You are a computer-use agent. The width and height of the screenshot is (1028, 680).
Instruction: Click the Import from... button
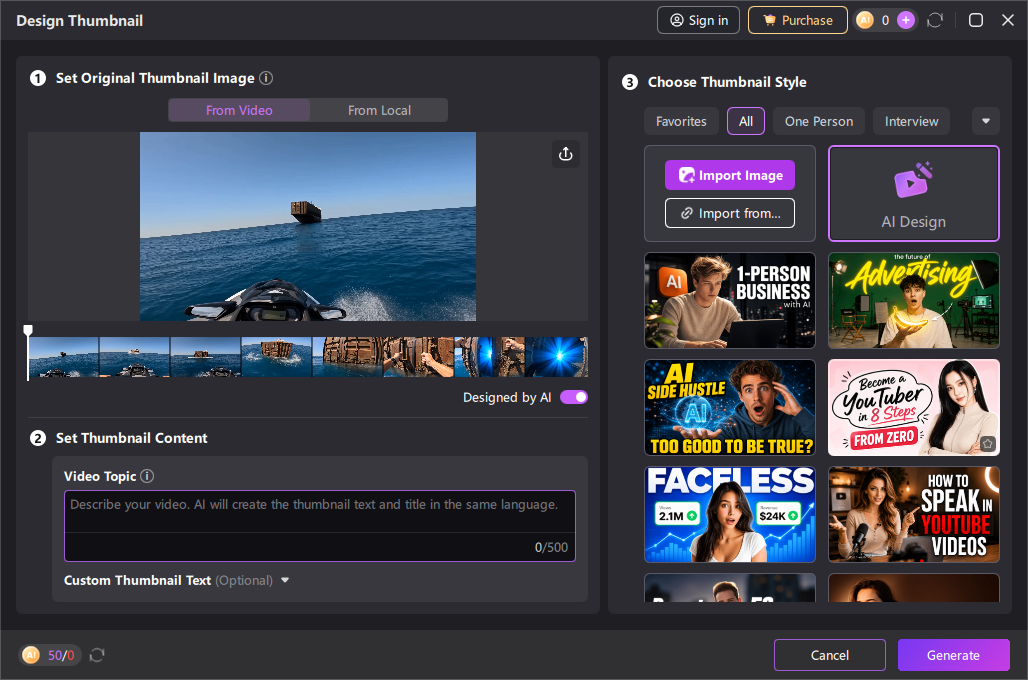pyautogui.click(x=730, y=213)
